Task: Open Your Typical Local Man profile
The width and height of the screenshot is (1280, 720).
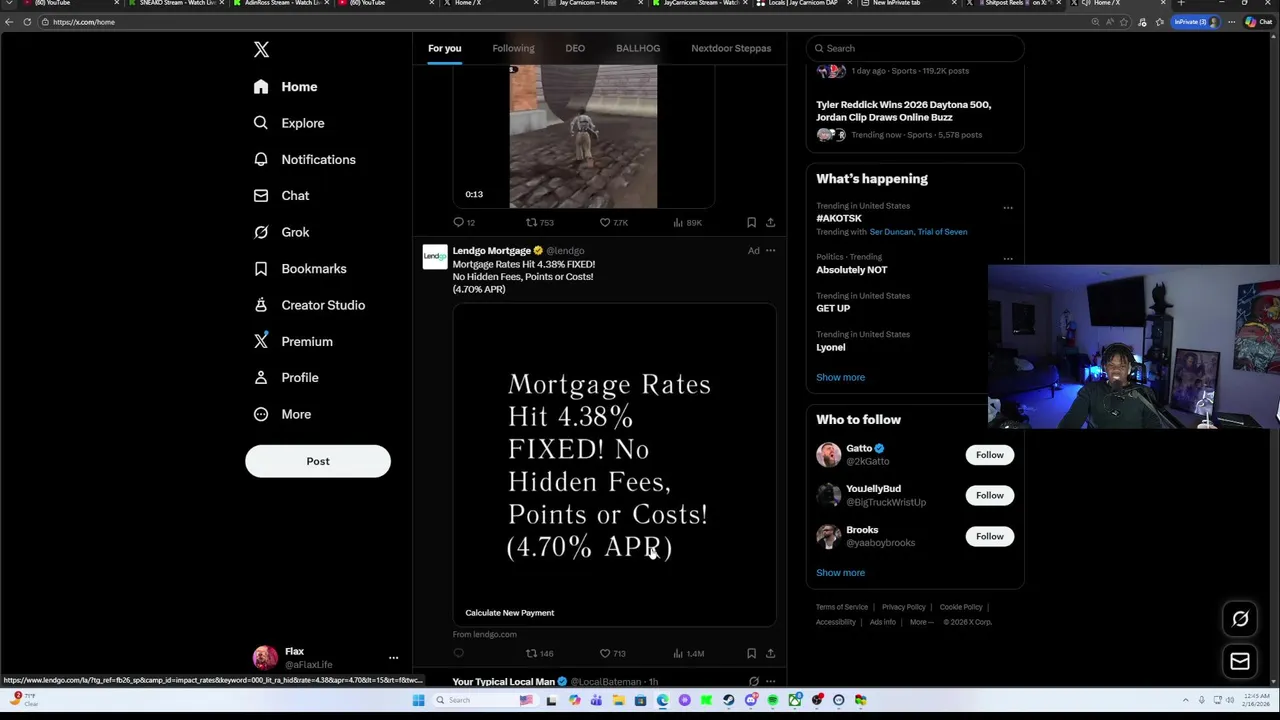Action: (x=503, y=682)
